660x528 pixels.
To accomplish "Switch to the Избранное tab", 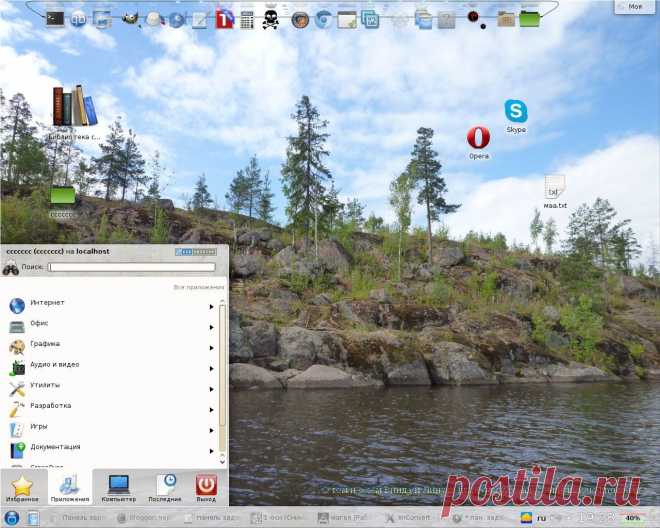I will click(x=23, y=487).
